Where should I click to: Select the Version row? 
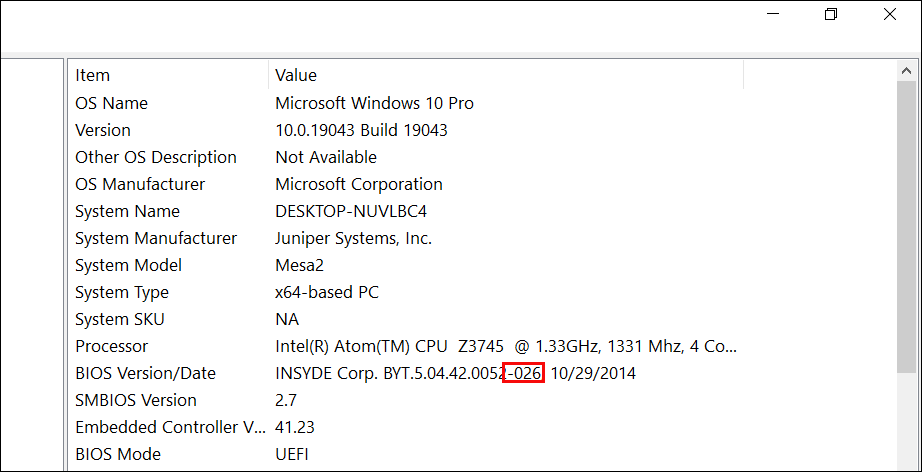click(x=103, y=130)
